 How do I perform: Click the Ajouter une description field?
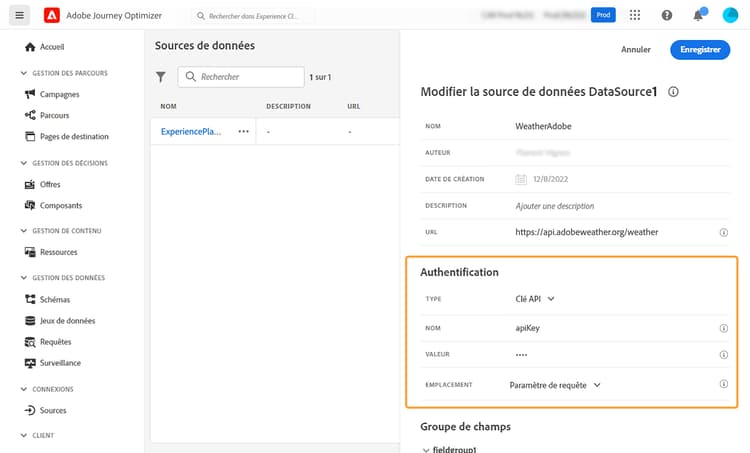click(555, 206)
